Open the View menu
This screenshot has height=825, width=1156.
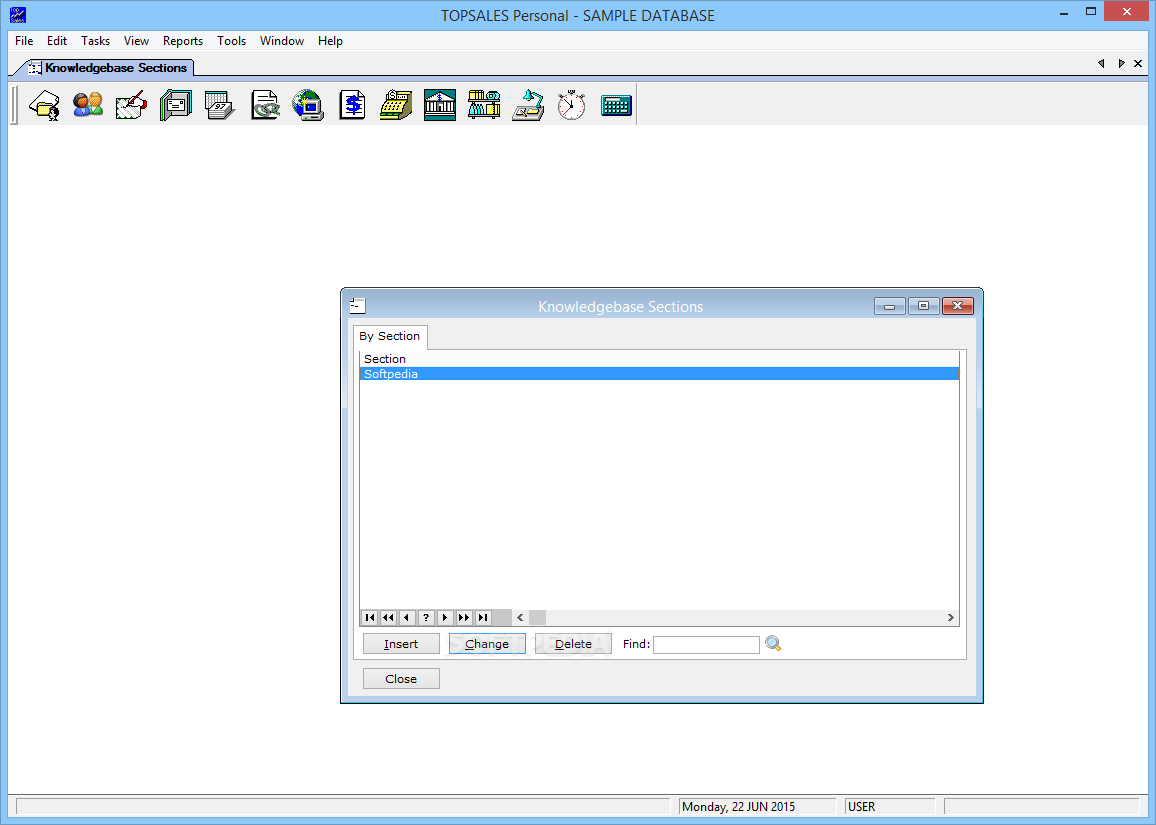point(136,41)
